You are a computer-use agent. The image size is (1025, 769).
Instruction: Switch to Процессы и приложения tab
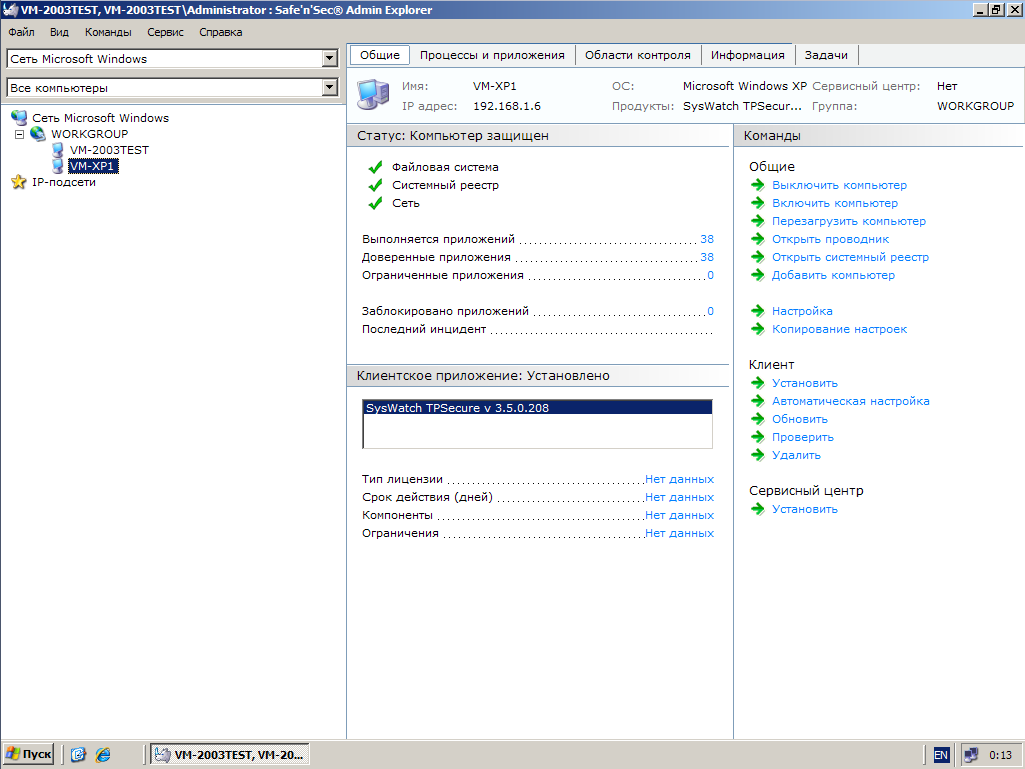click(492, 55)
